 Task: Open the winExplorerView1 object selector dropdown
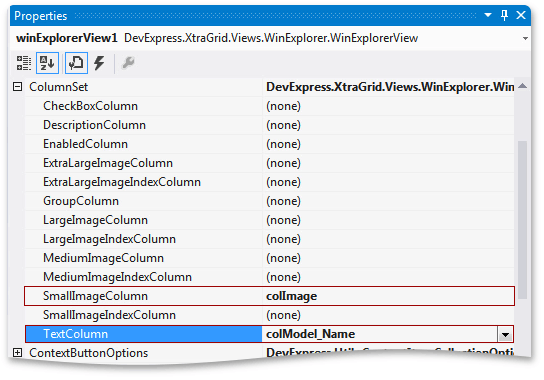pos(525,38)
